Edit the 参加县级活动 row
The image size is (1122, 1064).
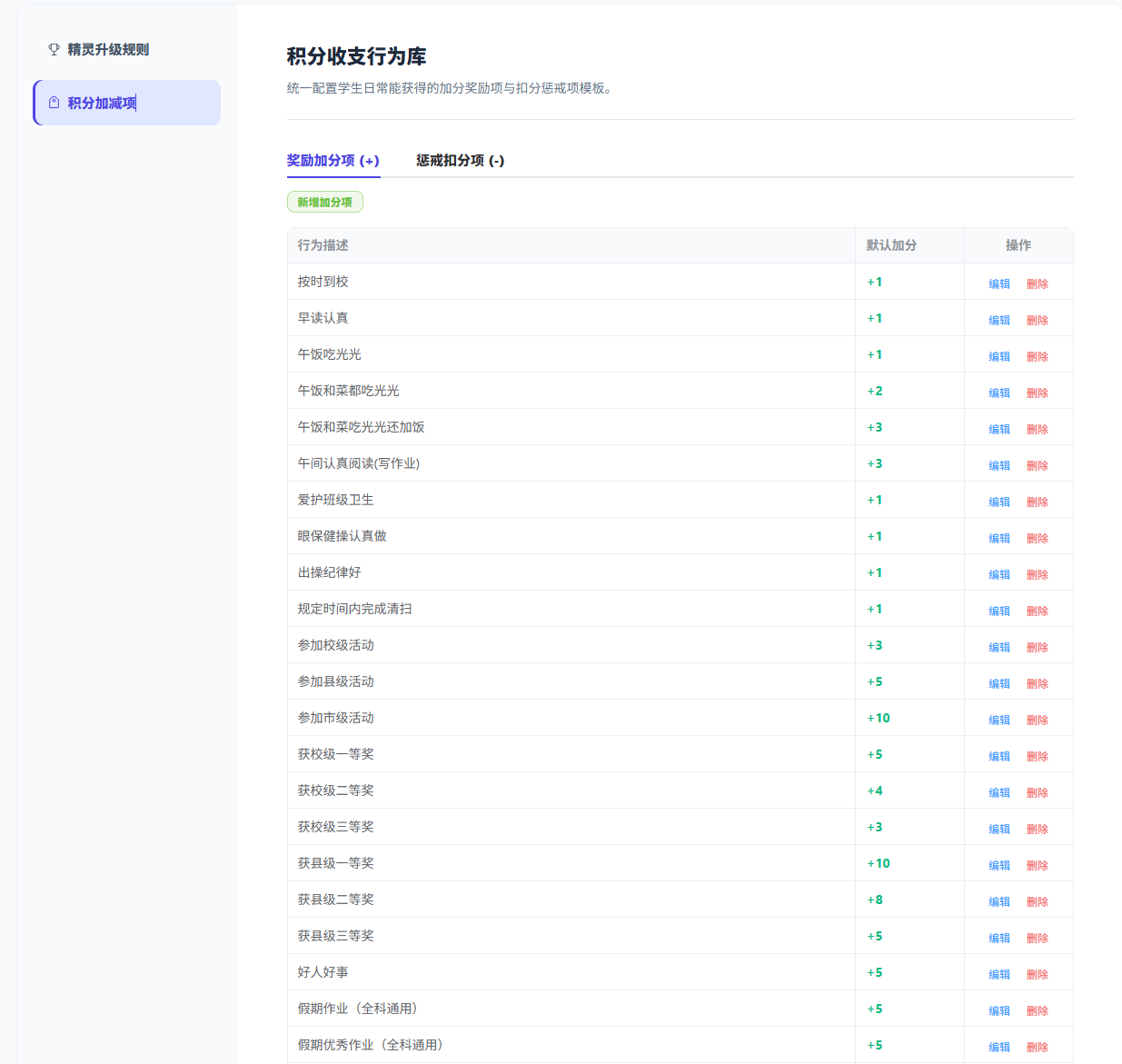pos(999,683)
